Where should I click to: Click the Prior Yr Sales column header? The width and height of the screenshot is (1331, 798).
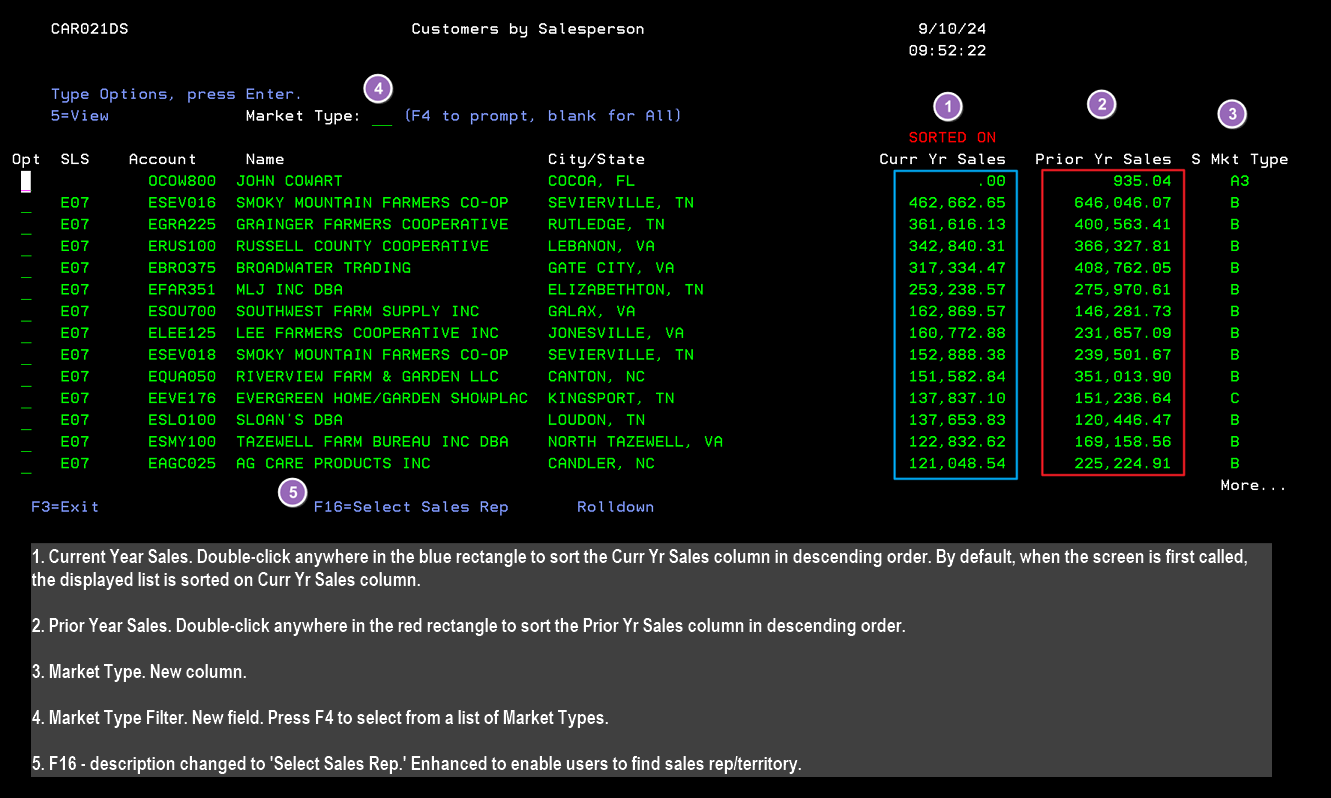1102,159
